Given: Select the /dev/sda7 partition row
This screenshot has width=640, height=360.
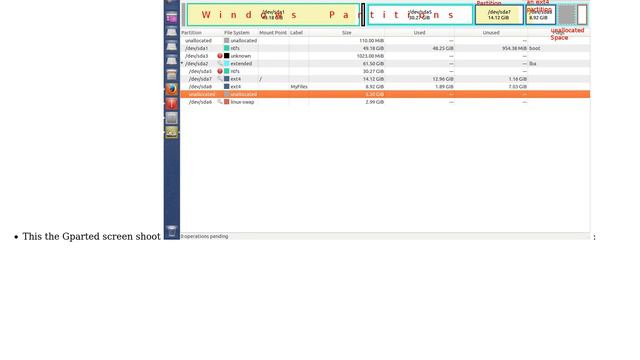Looking at the screenshot, I should tap(385, 79).
